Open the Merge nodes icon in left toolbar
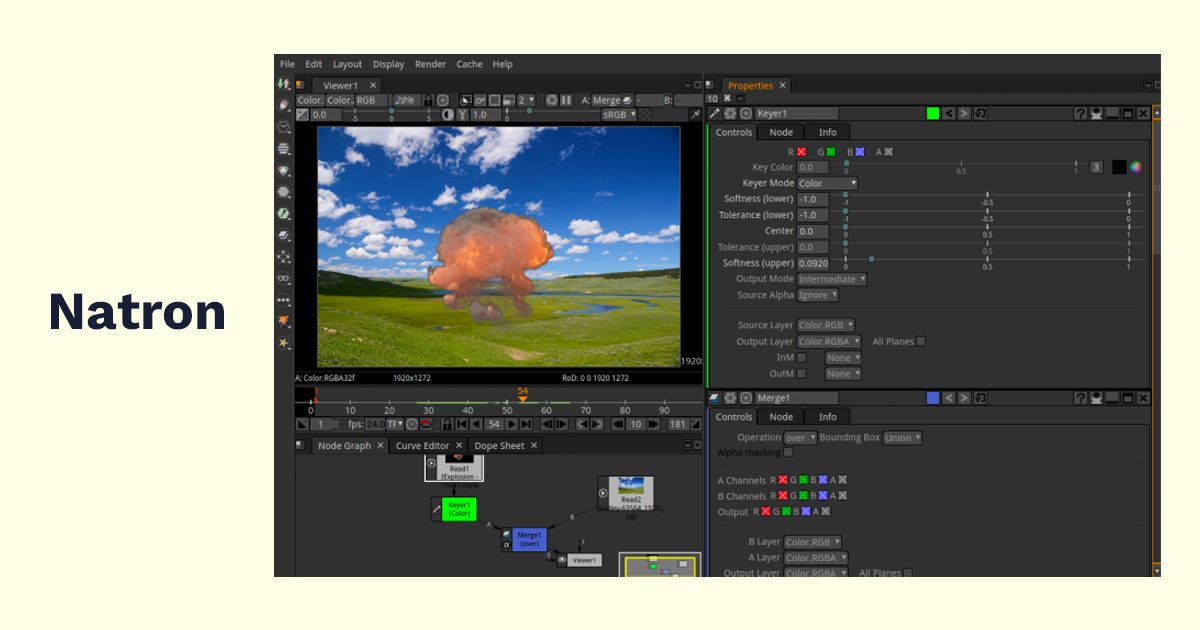 (x=284, y=235)
